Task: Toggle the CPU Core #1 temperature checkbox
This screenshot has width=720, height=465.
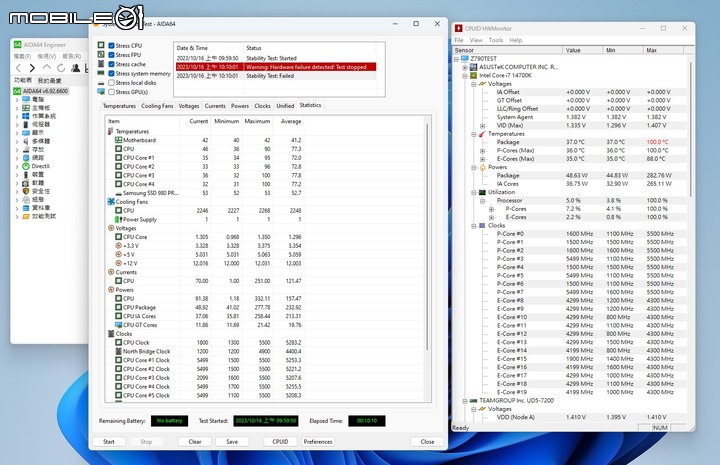Action: [x=118, y=157]
